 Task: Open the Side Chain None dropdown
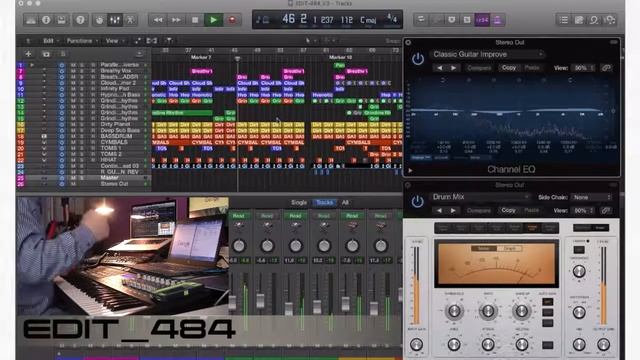(x=591, y=197)
